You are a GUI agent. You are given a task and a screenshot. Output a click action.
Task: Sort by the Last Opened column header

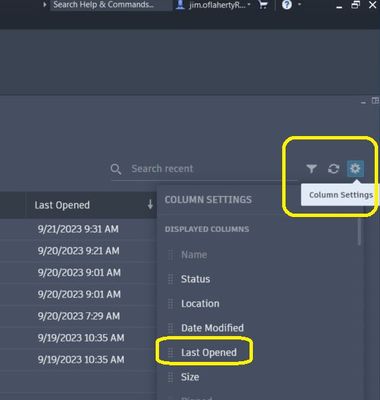pyautogui.click(x=62, y=205)
